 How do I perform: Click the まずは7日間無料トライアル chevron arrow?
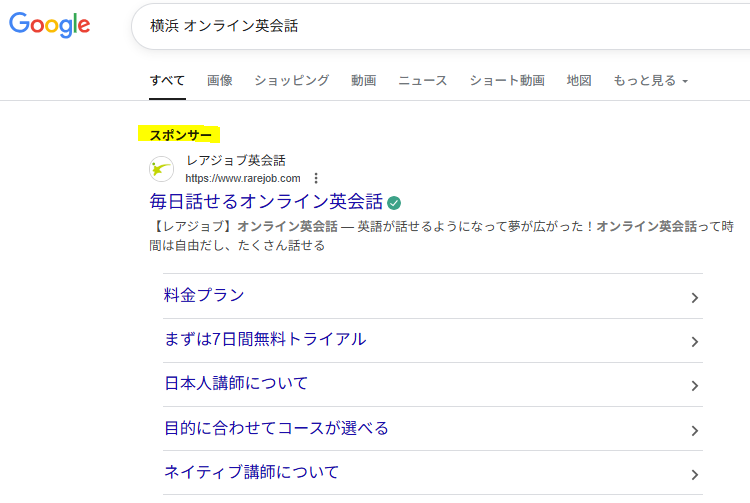point(695,342)
